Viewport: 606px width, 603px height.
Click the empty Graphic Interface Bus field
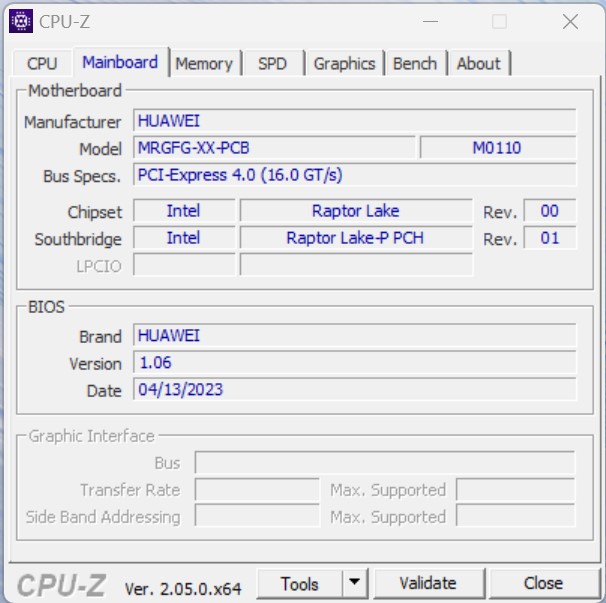[385, 462]
